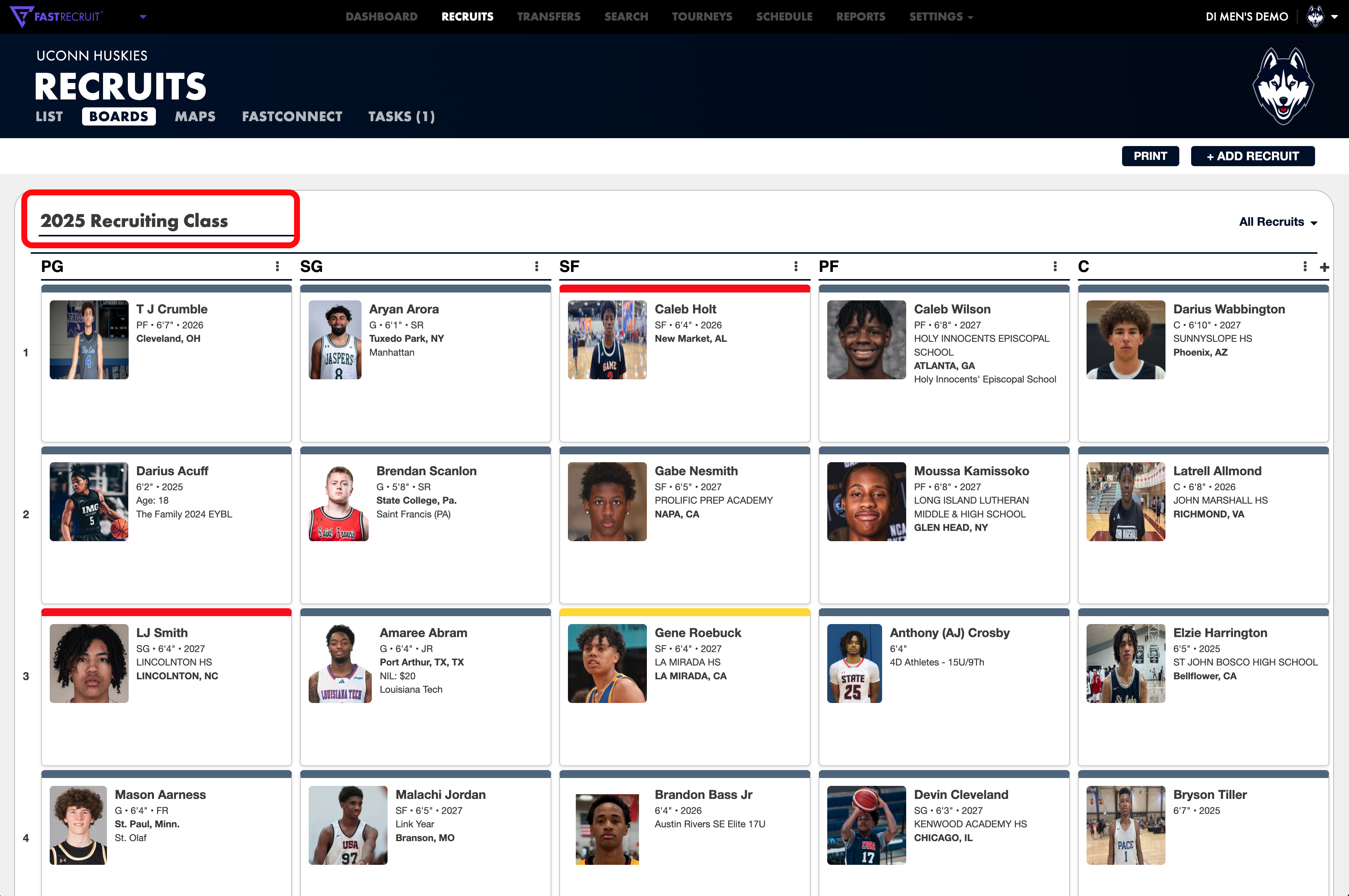Switch to the Maps tab
This screenshot has width=1349, height=896.
pyautogui.click(x=195, y=116)
